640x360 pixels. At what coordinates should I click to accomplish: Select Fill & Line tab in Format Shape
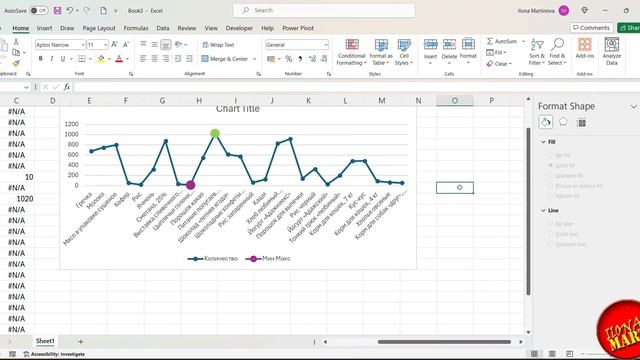click(546, 122)
